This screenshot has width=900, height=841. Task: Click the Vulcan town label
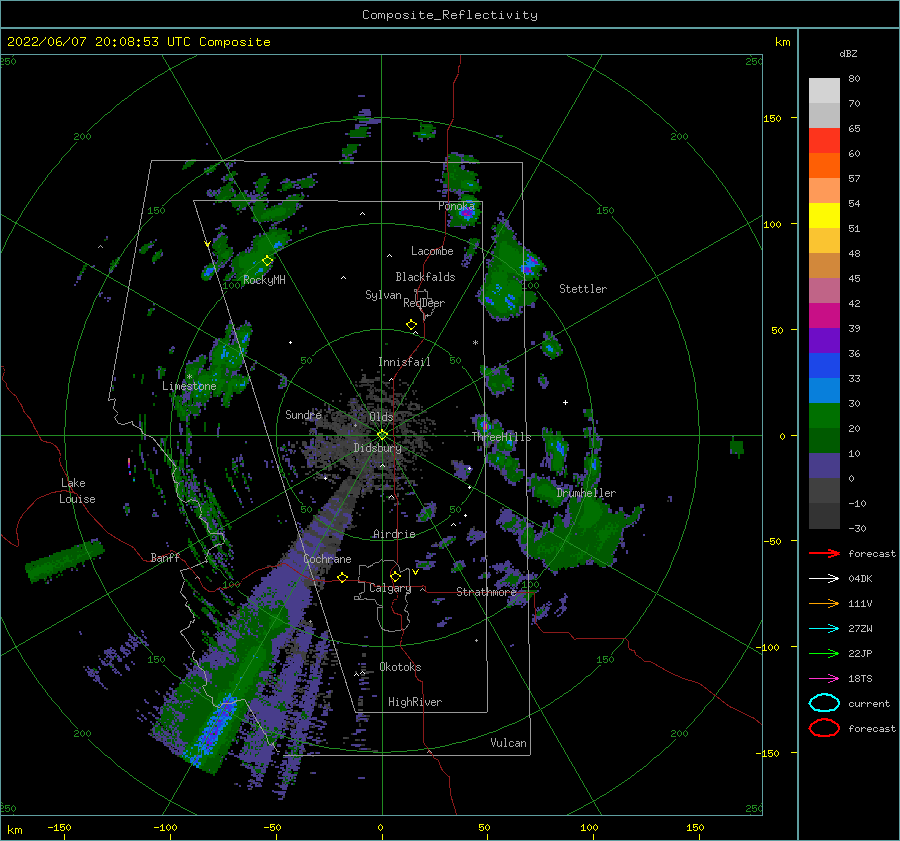[x=508, y=743]
